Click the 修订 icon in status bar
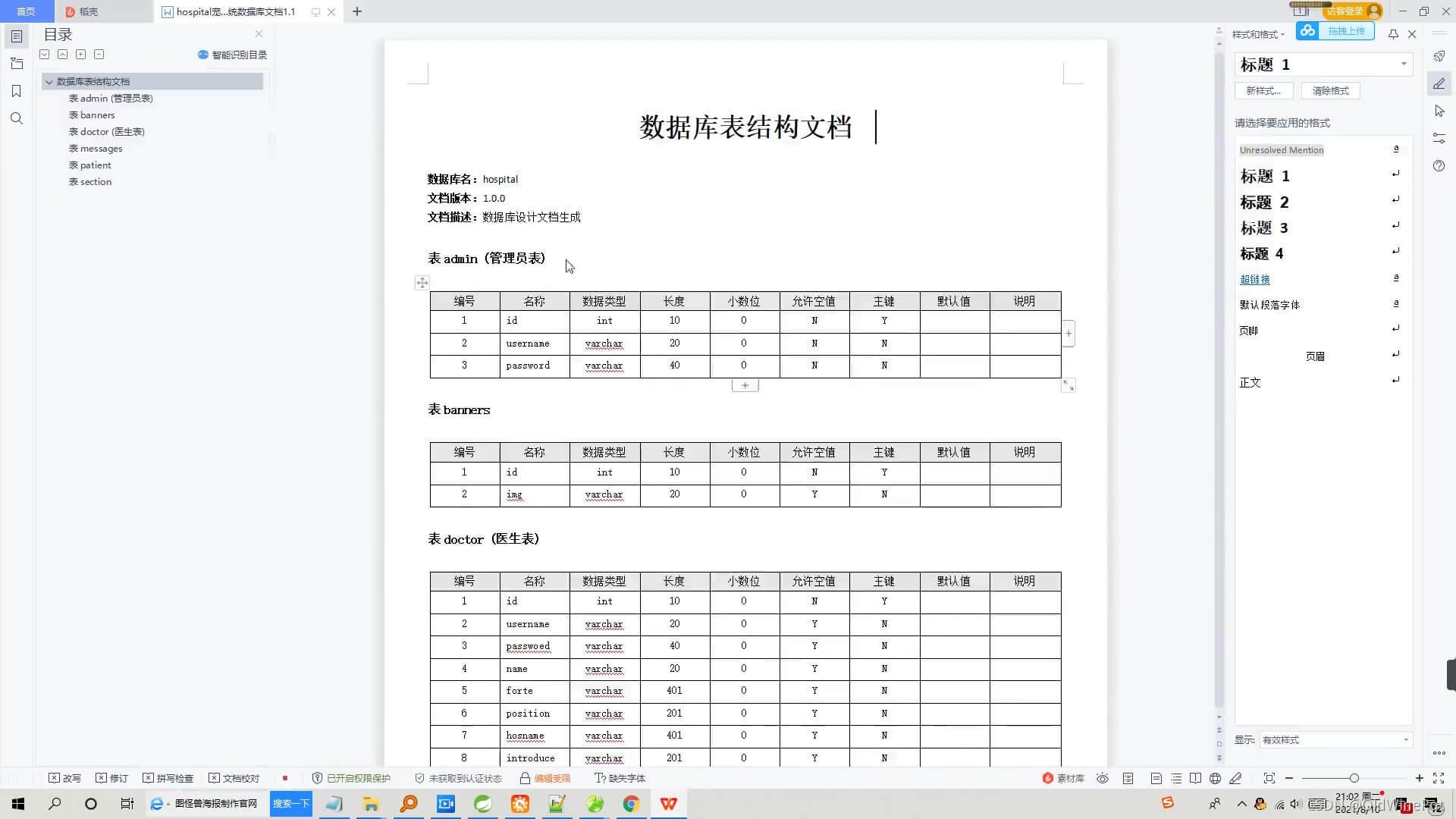This screenshot has height=819, width=1456. point(114,778)
